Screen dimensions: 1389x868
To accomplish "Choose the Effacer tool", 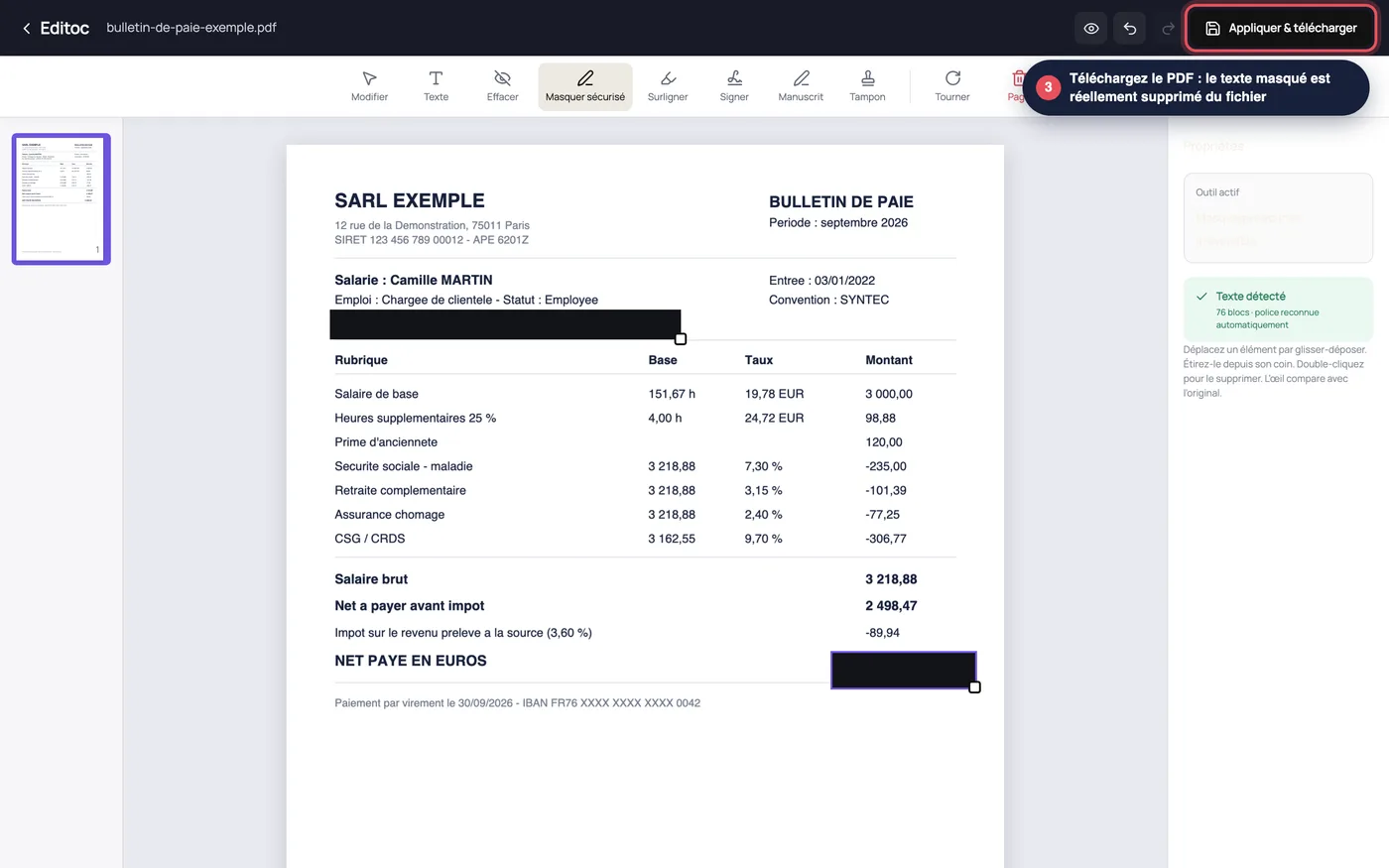I will click(x=502, y=86).
